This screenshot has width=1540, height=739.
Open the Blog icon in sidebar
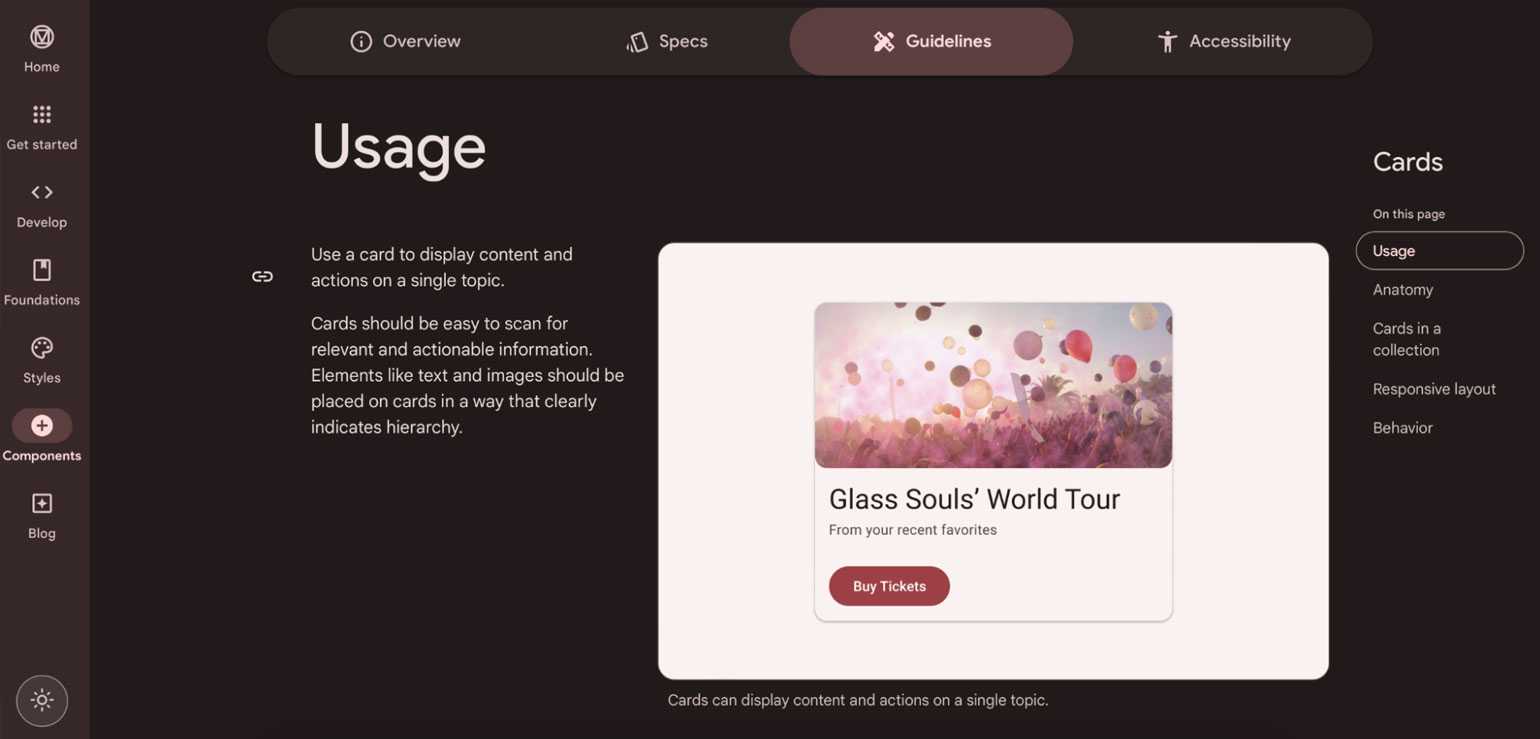click(x=42, y=504)
